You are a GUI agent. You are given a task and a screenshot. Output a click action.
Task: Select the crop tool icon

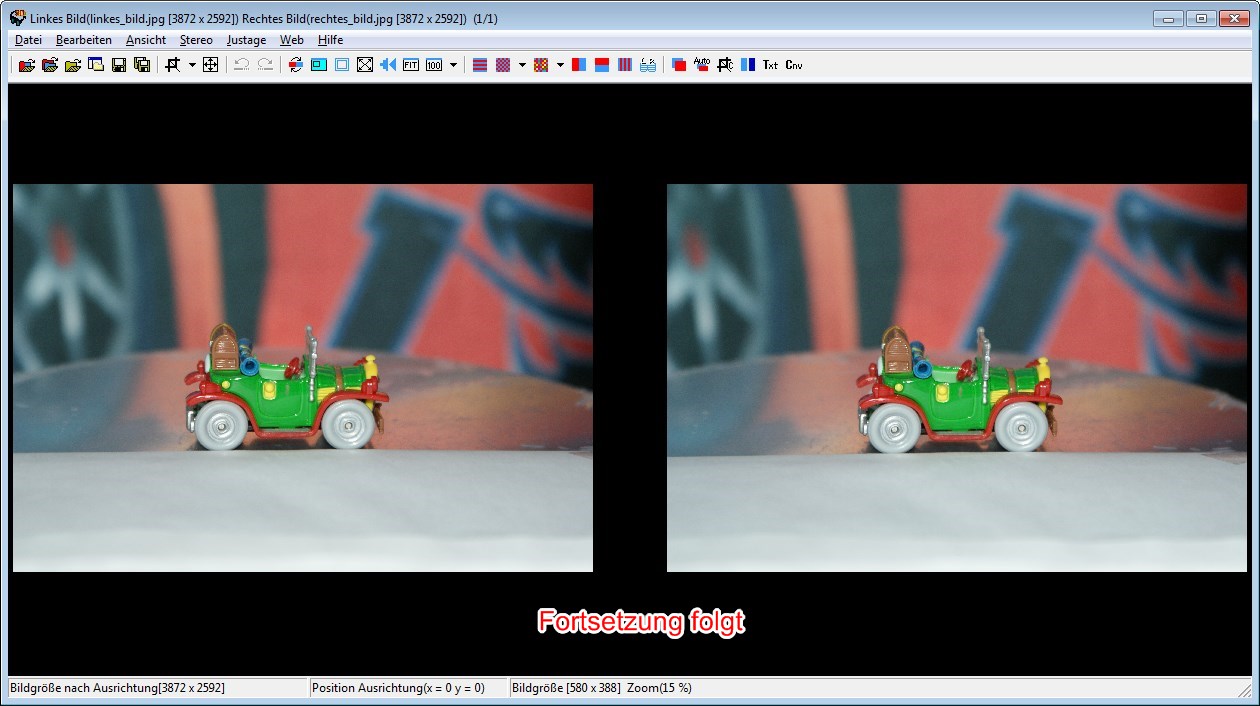click(172, 65)
